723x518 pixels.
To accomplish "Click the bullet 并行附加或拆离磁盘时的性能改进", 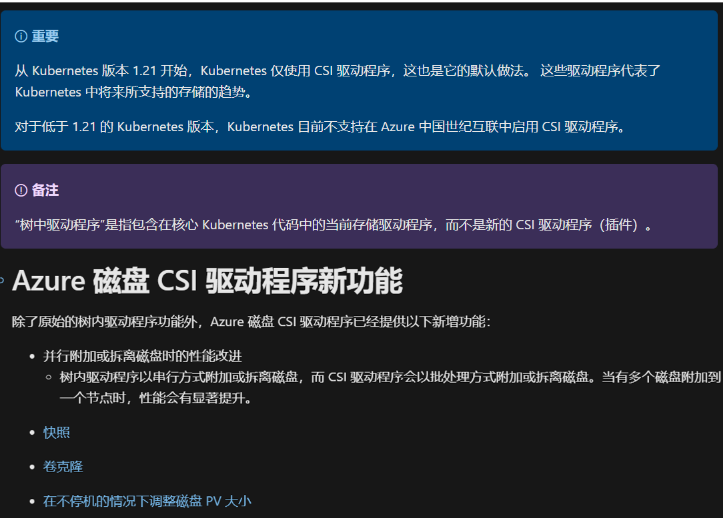I will 142,356.
